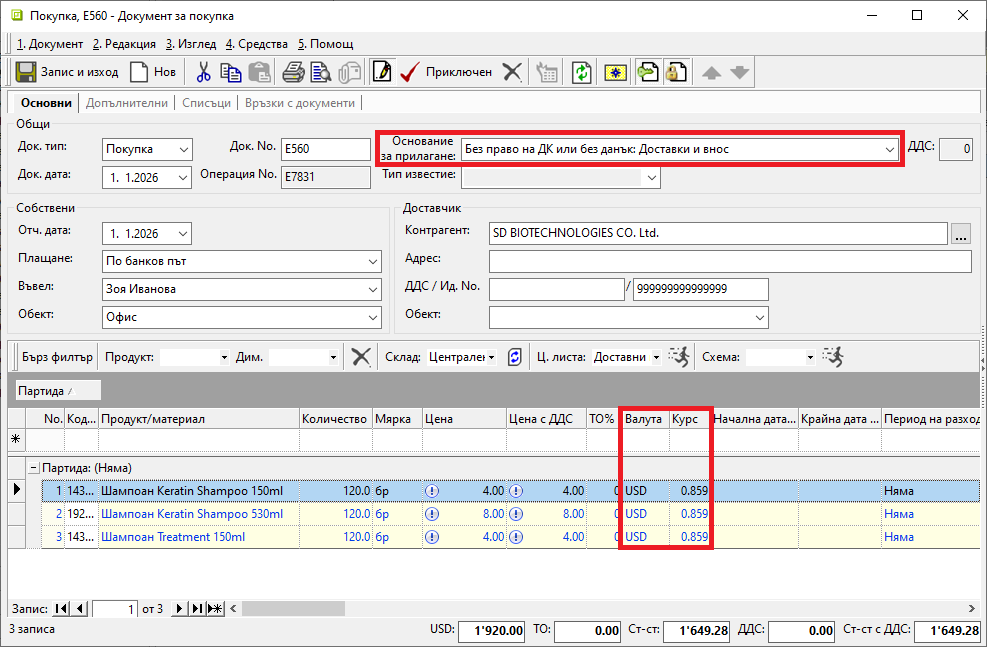Open the Док. тип dropdown
The image size is (987, 647).
tap(182, 149)
